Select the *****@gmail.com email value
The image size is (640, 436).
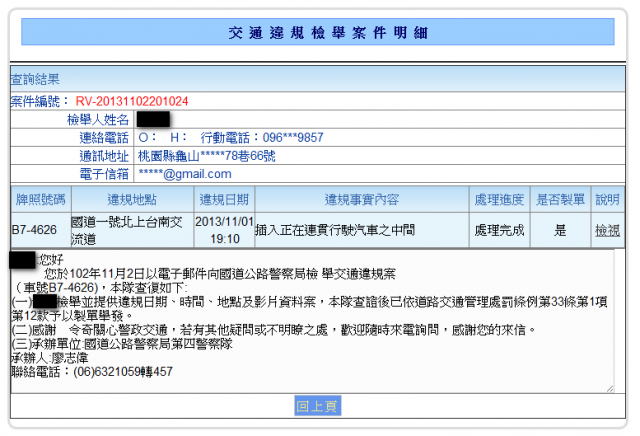185,174
